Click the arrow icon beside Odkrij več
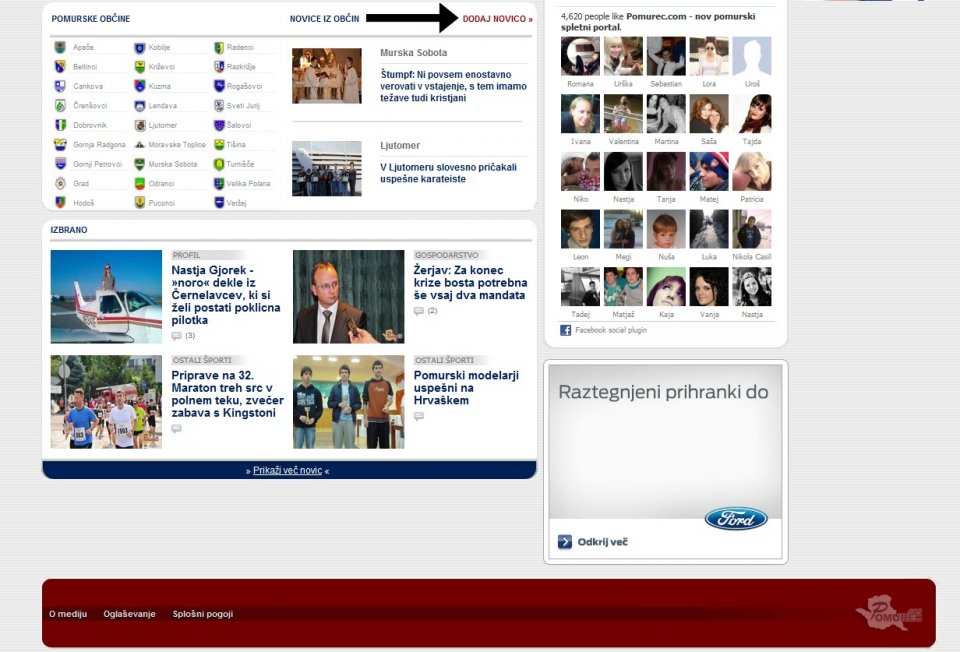Viewport: 960px width, 652px height. pos(565,542)
